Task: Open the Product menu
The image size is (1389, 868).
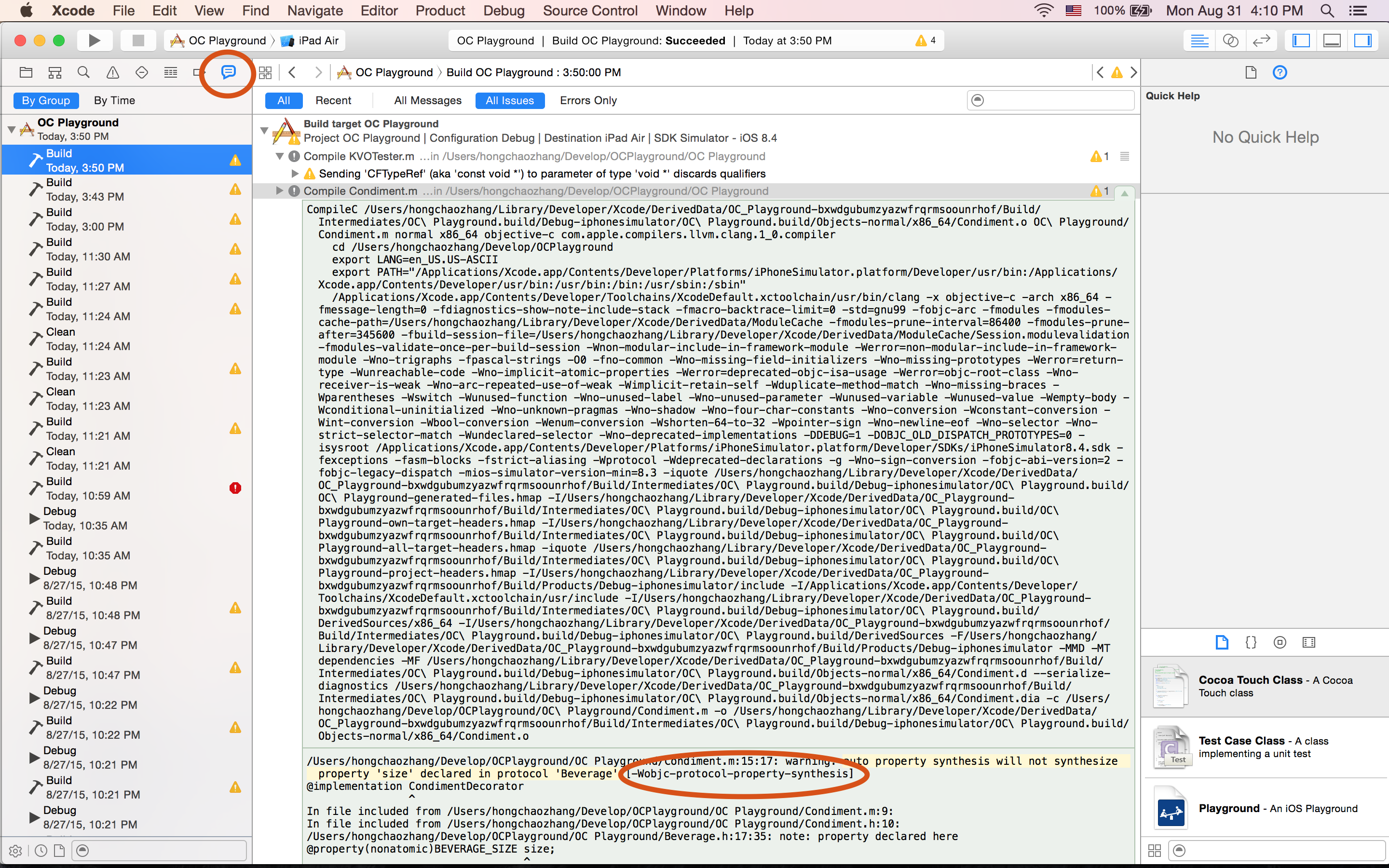Action: click(x=440, y=10)
